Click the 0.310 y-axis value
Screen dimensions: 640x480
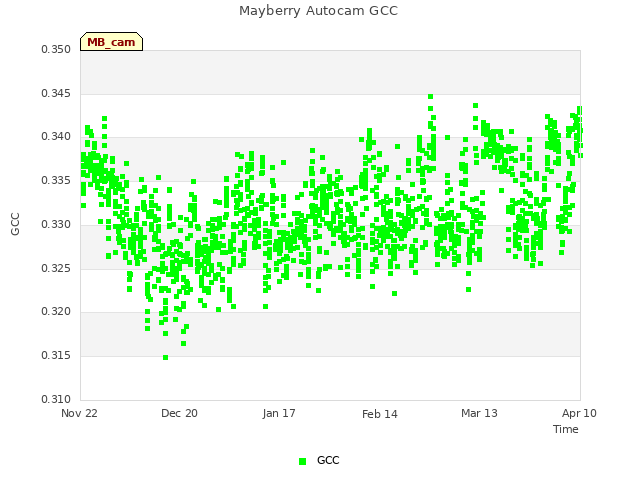(56, 399)
